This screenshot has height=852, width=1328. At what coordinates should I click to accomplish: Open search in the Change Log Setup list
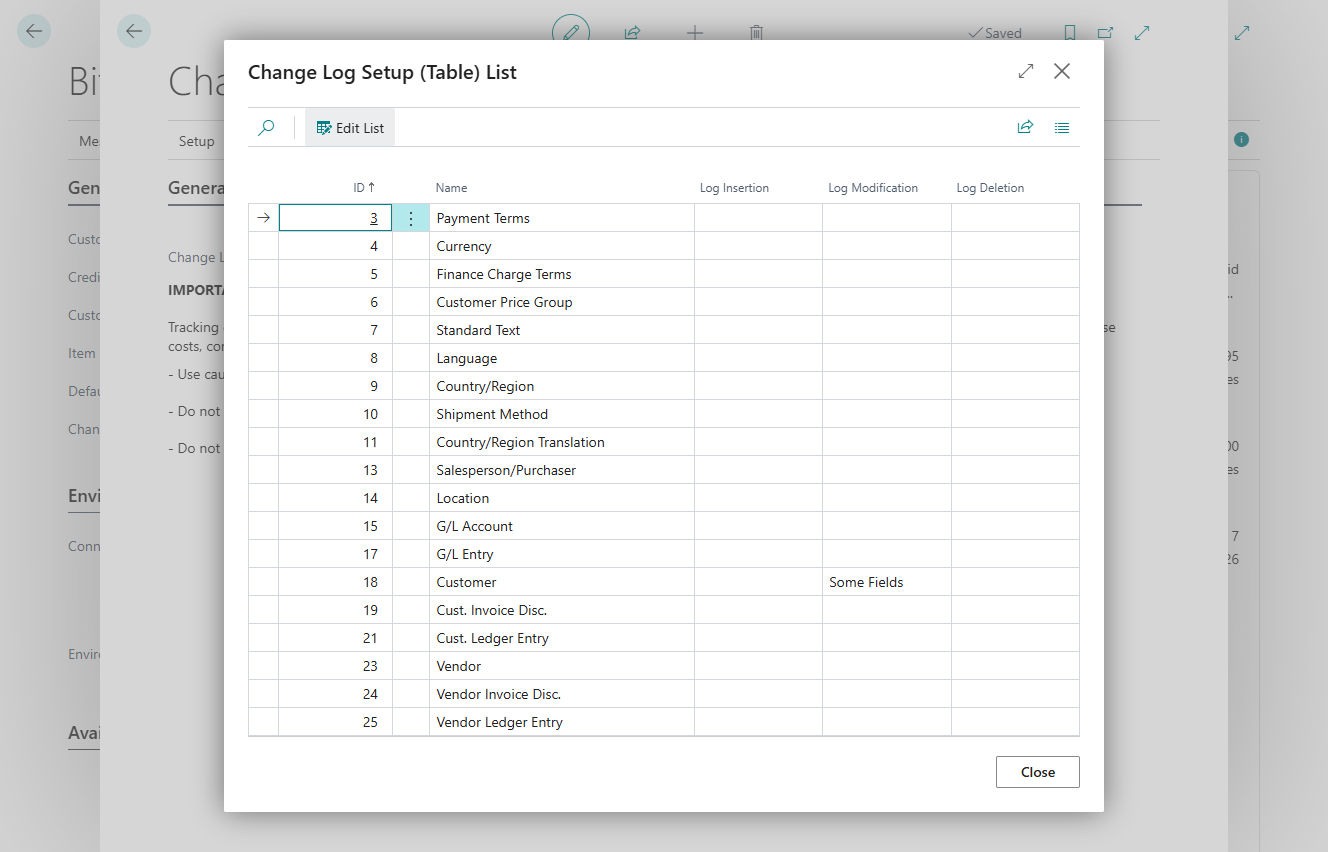pyautogui.click(x=266, y=128)
